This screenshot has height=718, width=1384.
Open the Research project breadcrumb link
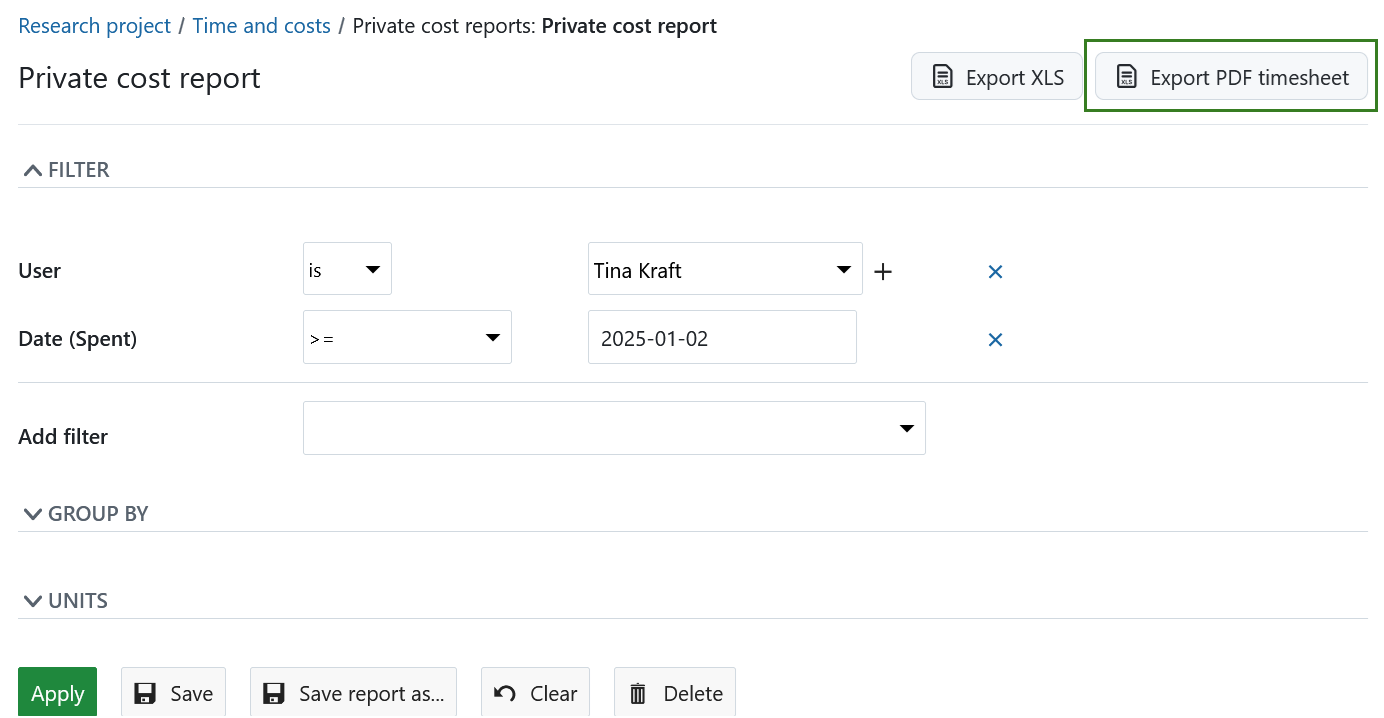coord(94,25)
